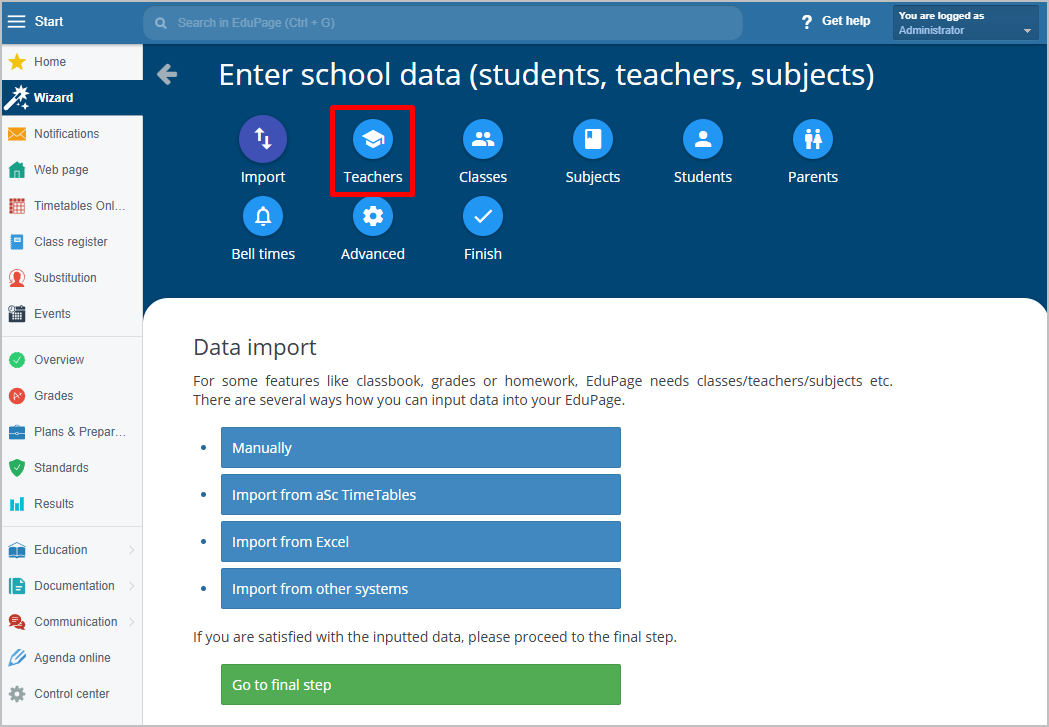1049x727 pixels.
Task: Click the Overview green check icon
Action: click(17, 360)
